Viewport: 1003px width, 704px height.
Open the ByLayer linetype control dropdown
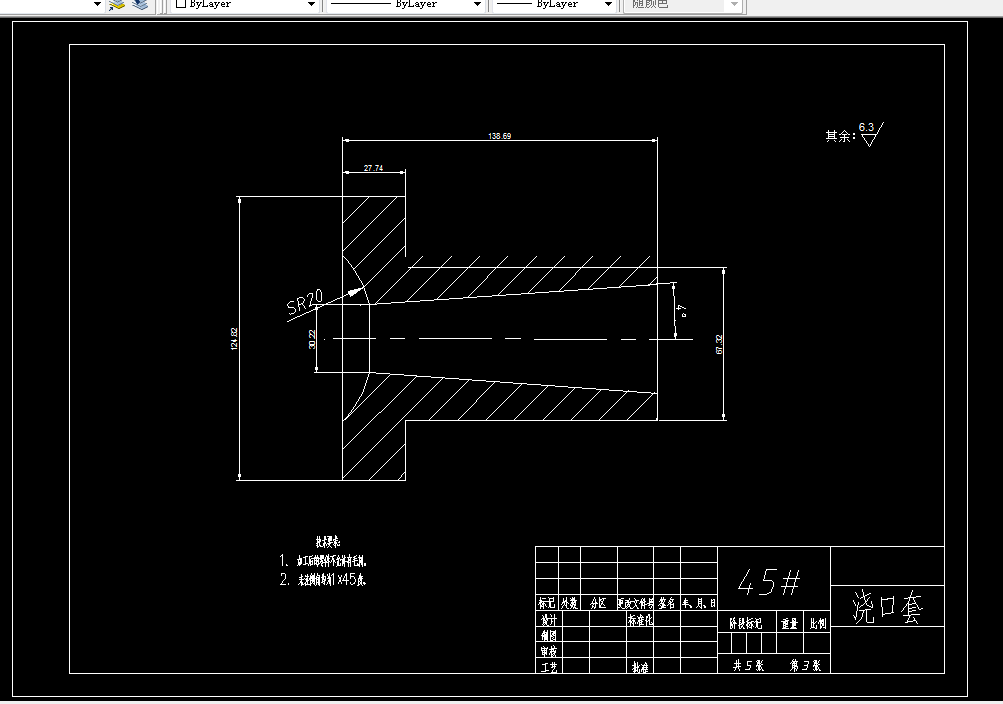click(x=477, y=4)
